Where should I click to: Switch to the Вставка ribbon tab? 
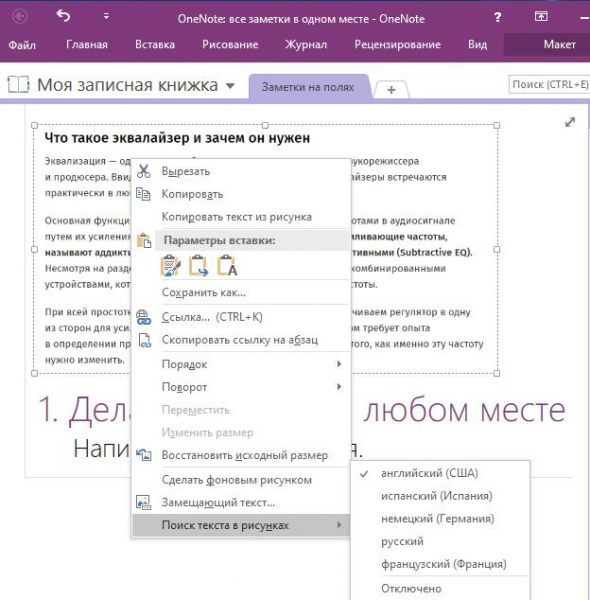click(155, 45)
